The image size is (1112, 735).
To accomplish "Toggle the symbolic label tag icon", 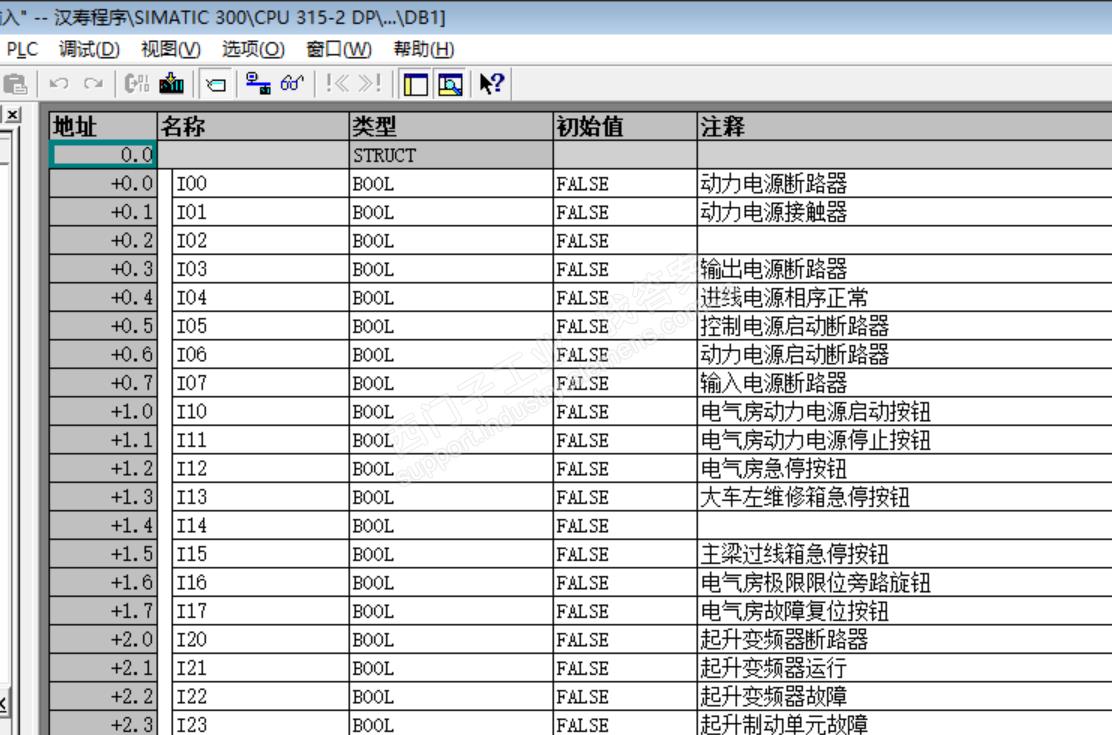I will coord(216,84).
